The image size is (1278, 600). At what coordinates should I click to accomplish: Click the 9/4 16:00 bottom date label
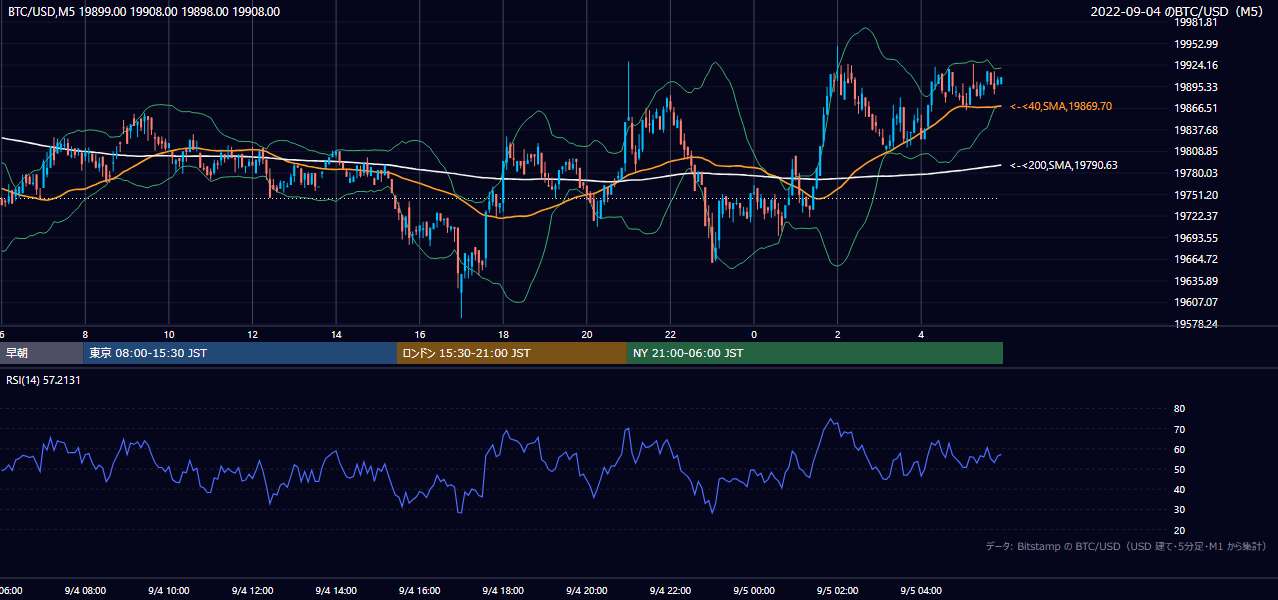point(419,591)
